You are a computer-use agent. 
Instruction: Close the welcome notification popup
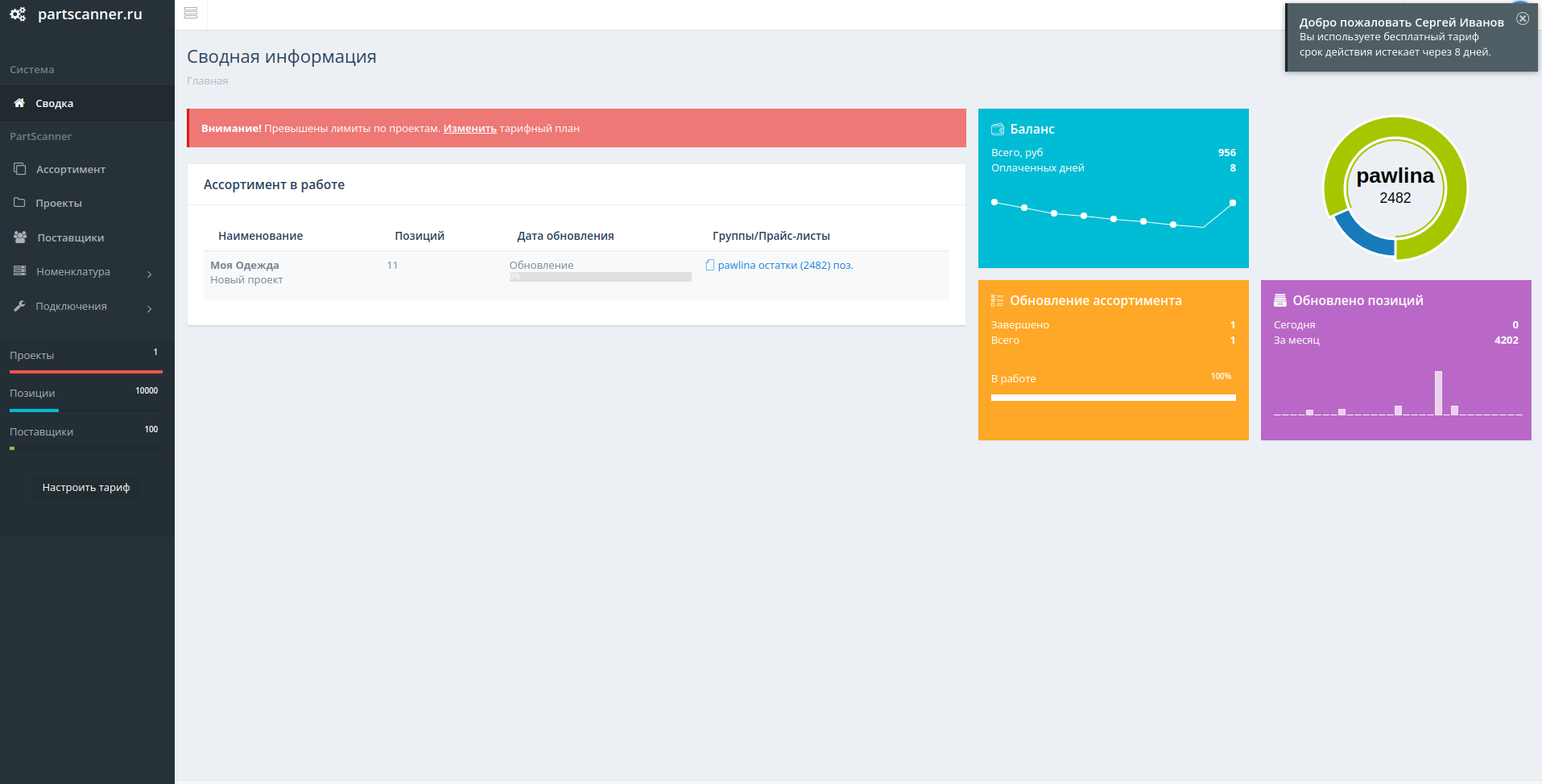tap(1522, 19)
